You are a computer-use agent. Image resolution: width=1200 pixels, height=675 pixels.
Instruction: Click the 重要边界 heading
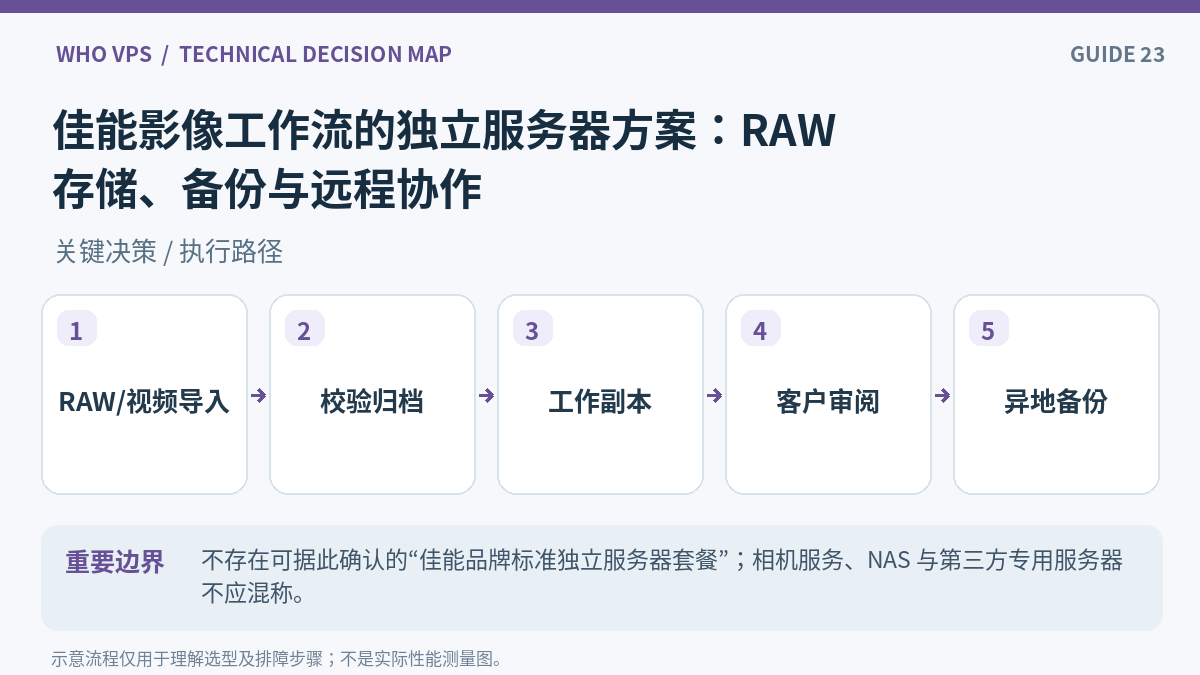[115, 562]
